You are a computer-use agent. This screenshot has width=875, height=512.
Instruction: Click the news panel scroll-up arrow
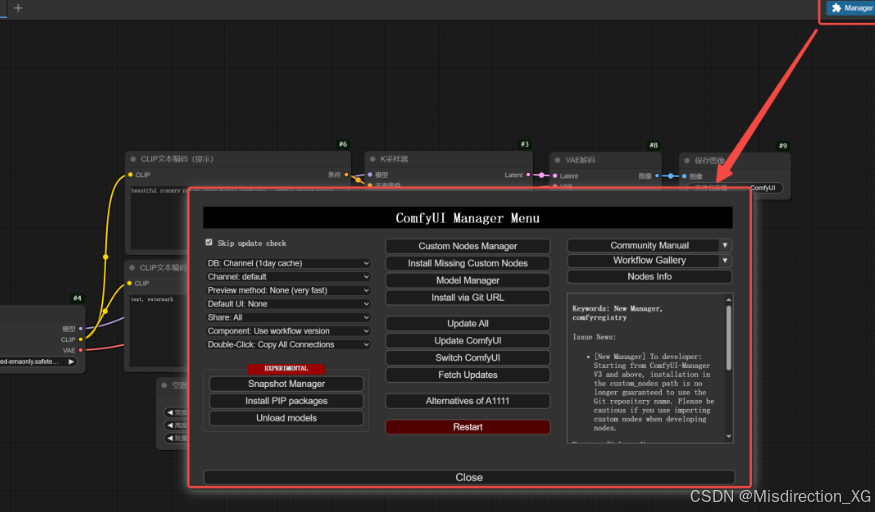click(x=728, y=300)
